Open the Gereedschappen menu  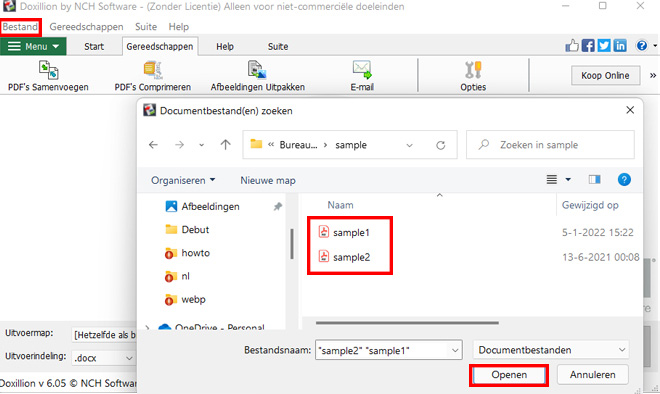click(86, 27)
